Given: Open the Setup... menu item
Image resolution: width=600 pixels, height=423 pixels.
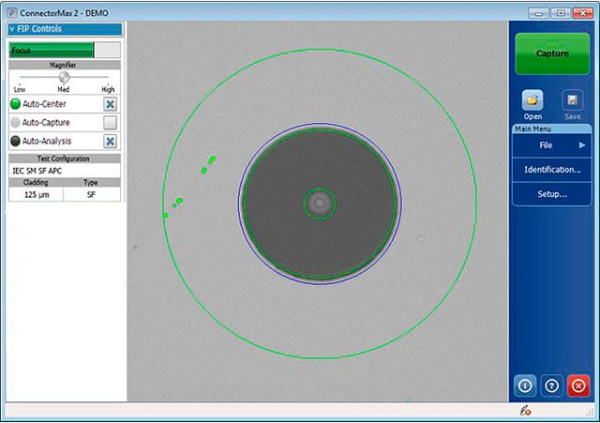Looking at the screenshot, I should click(552, 194).
